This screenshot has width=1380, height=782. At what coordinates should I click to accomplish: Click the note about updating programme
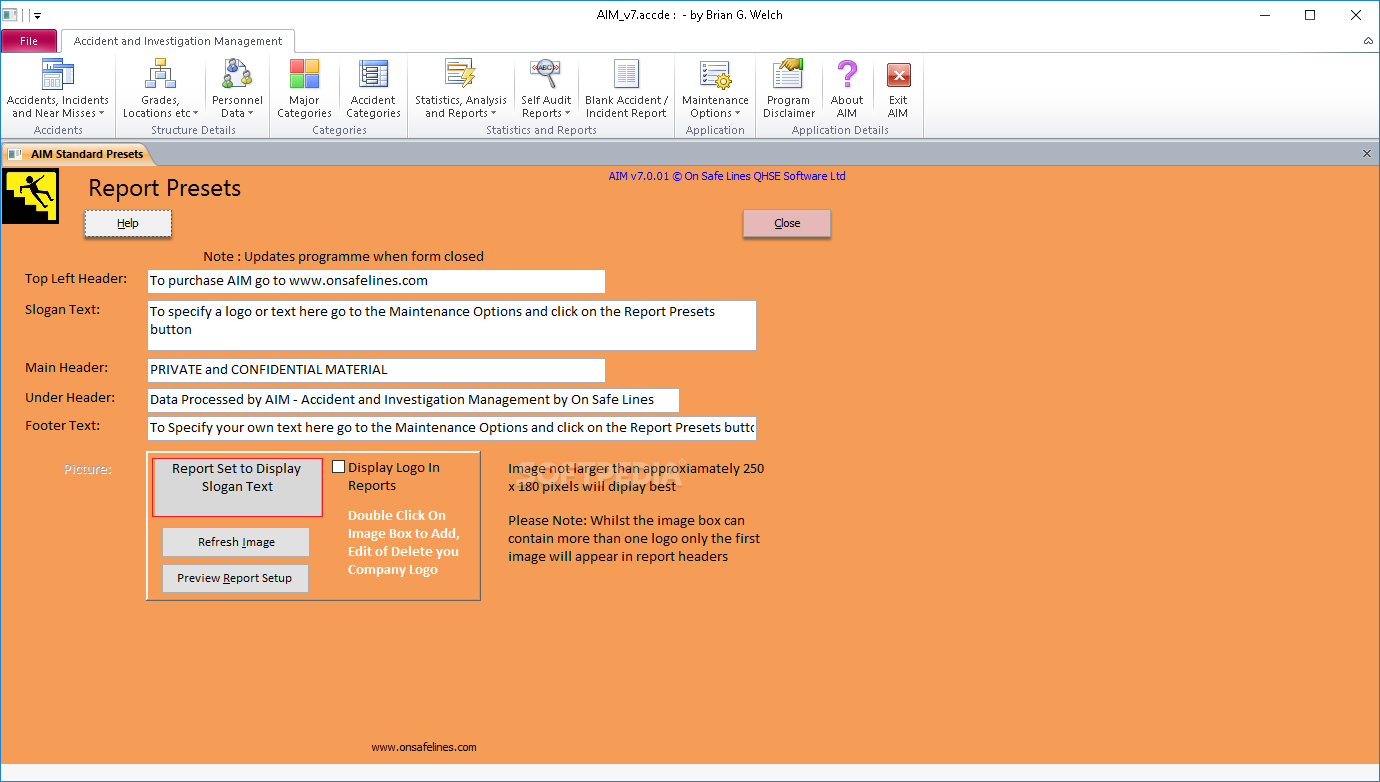coord(343,256)
